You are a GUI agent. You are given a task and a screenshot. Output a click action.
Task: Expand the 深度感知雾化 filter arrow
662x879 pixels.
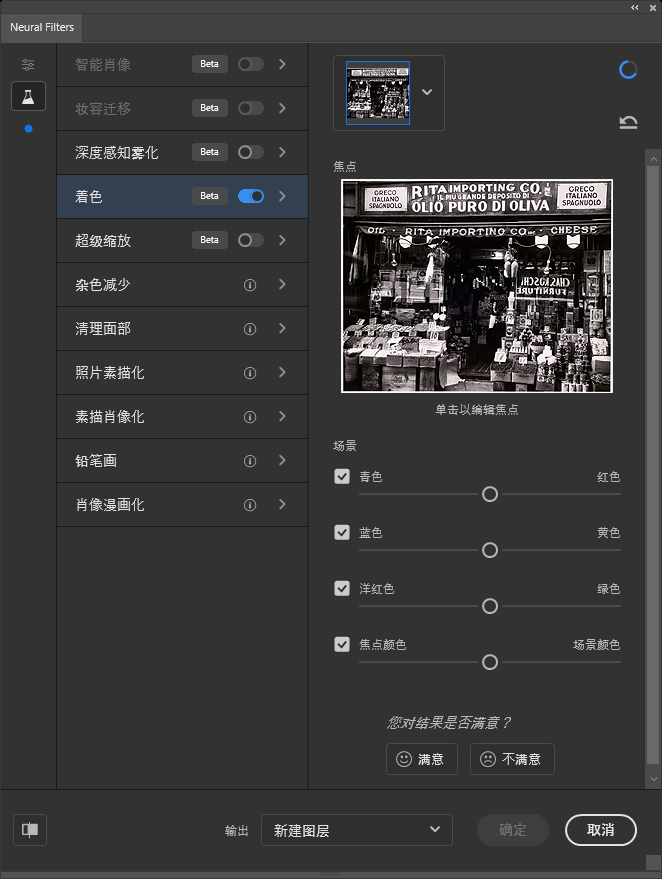[282, 152]
